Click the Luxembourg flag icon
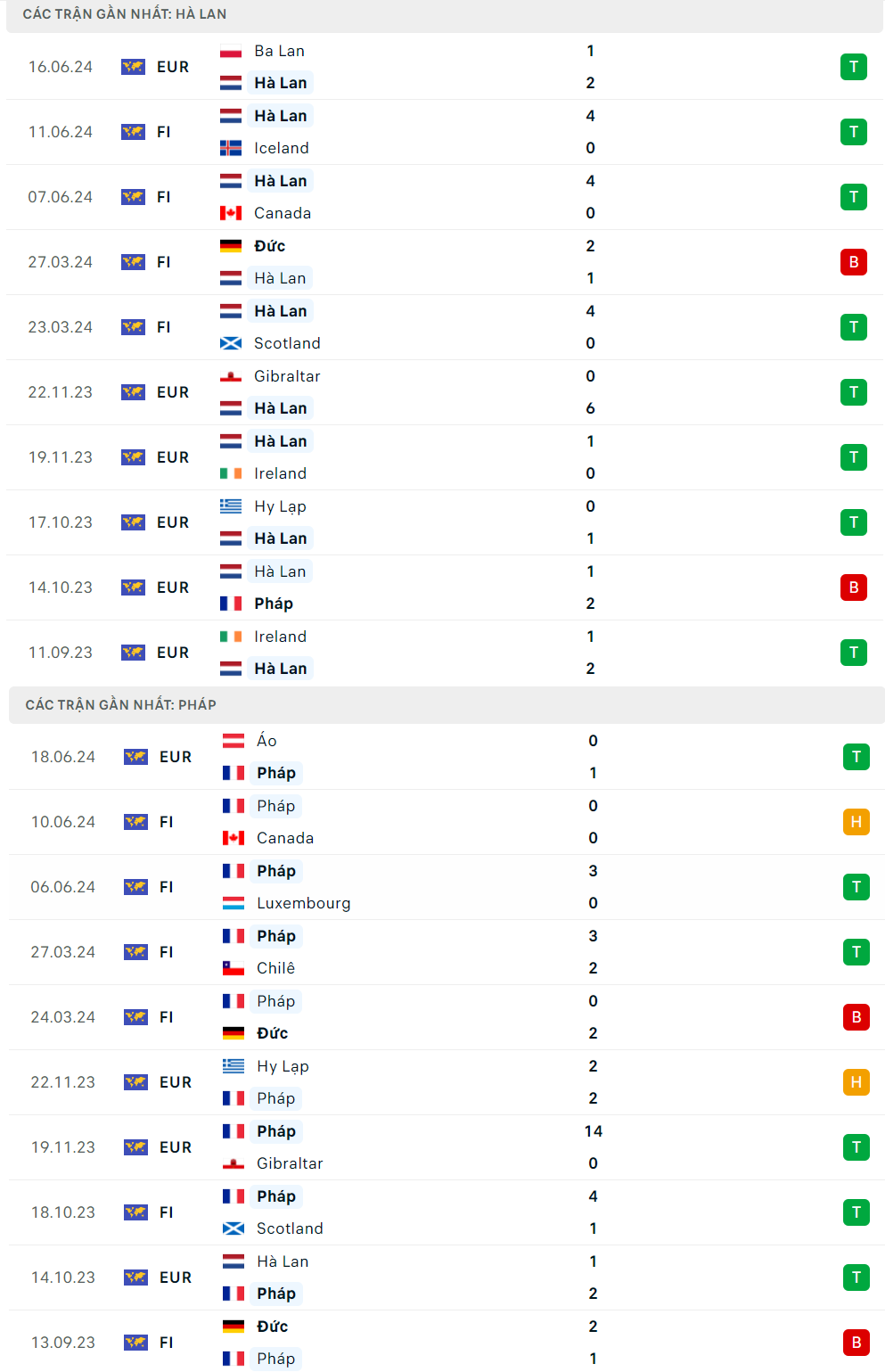This screenshot has width=885, height=1372. pos(234,903)
